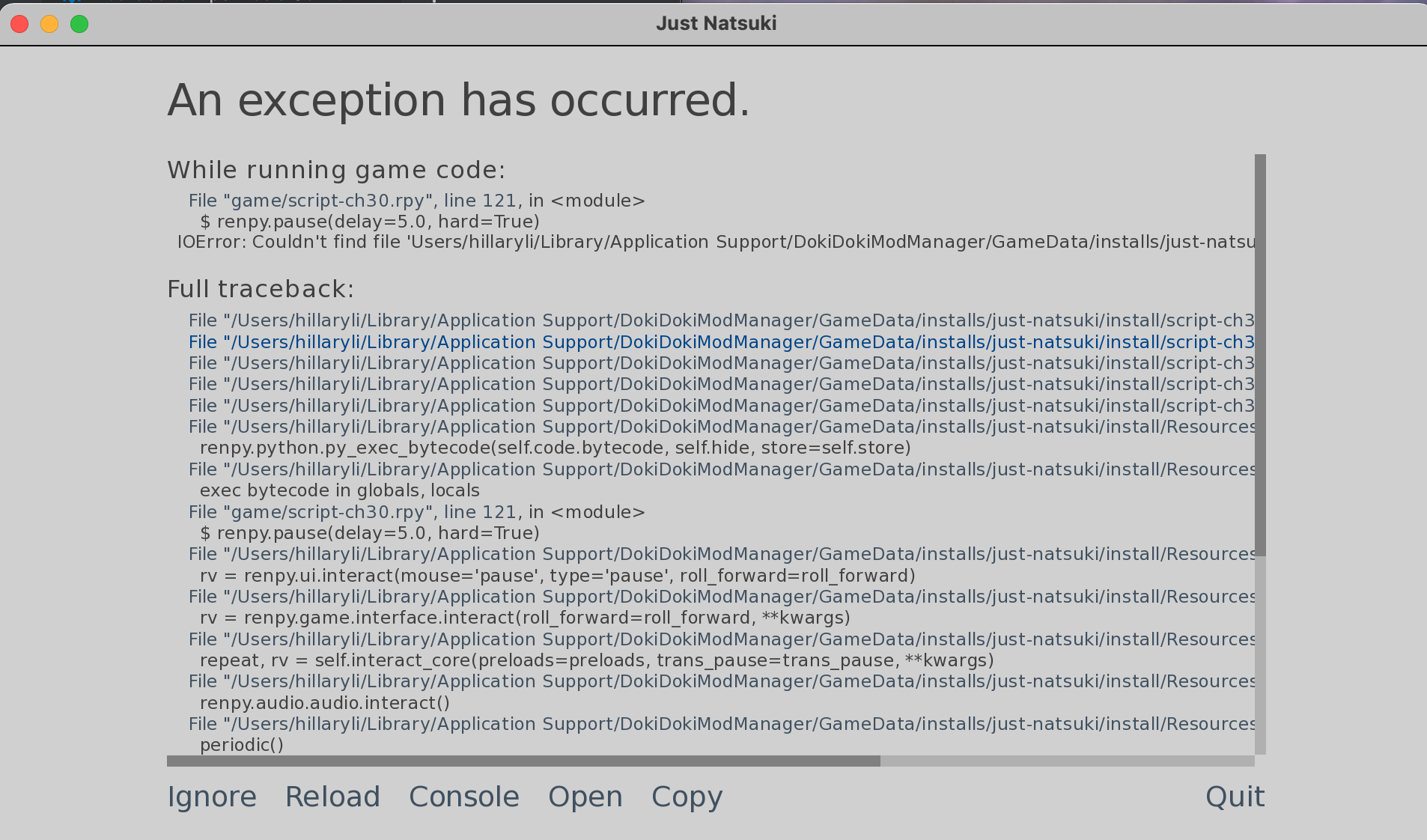Copy the exception traceback
This screenshot has width=1427, height=840.
687,797
